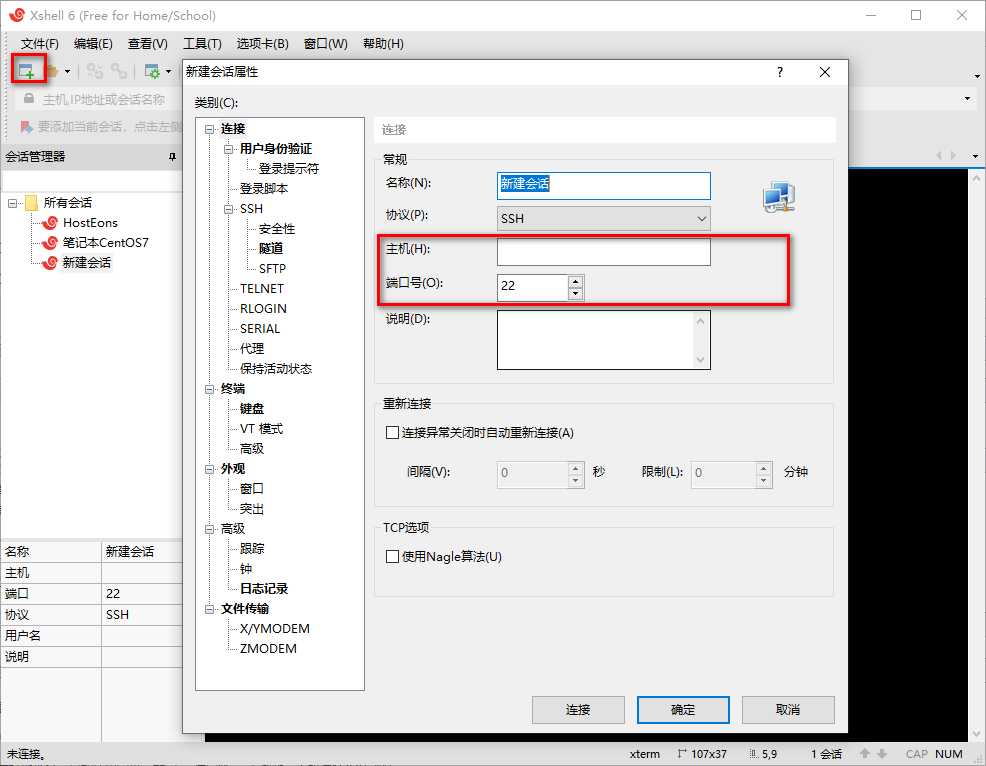Click the 说明 description text area
The width and height of the screenshot is (986, 766).
(604, 340)
